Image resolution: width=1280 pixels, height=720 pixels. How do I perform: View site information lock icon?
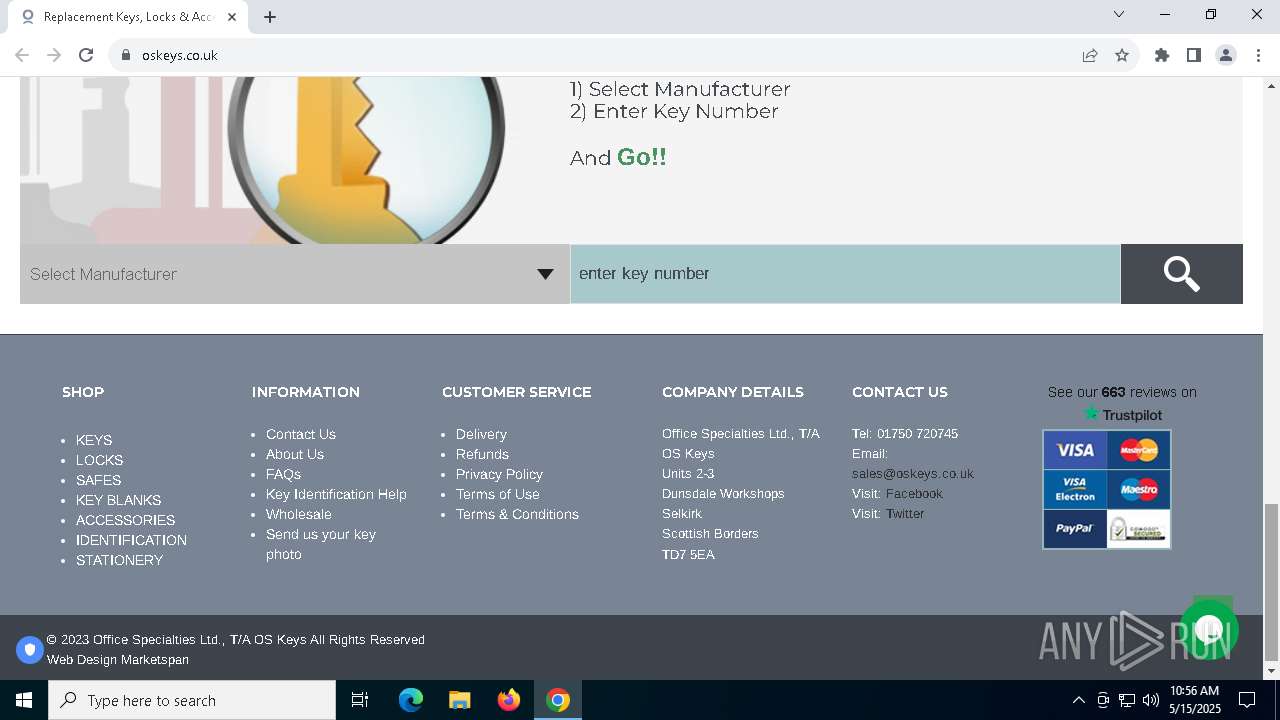tap(125, 55)
